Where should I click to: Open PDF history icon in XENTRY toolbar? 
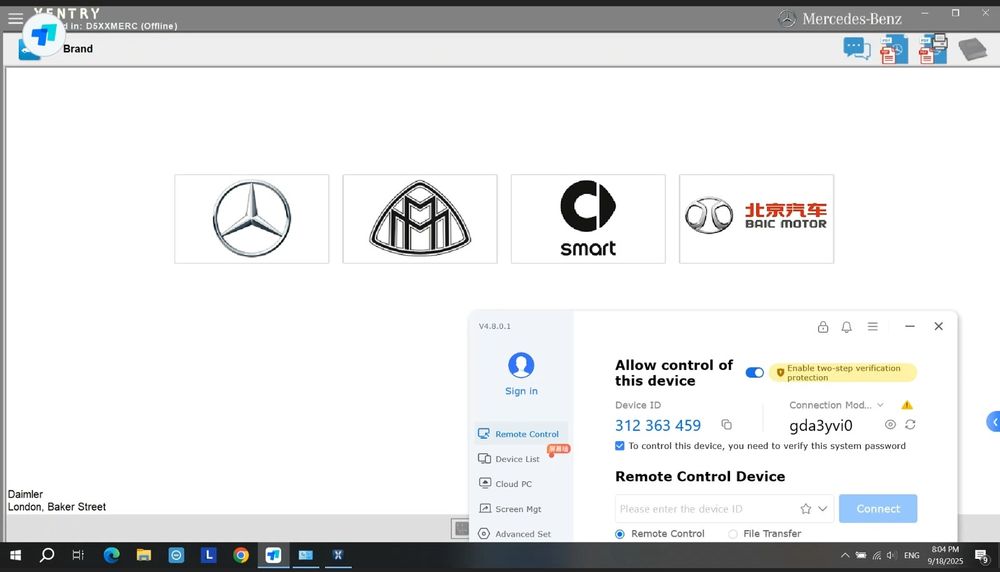(x=893, y=49)
